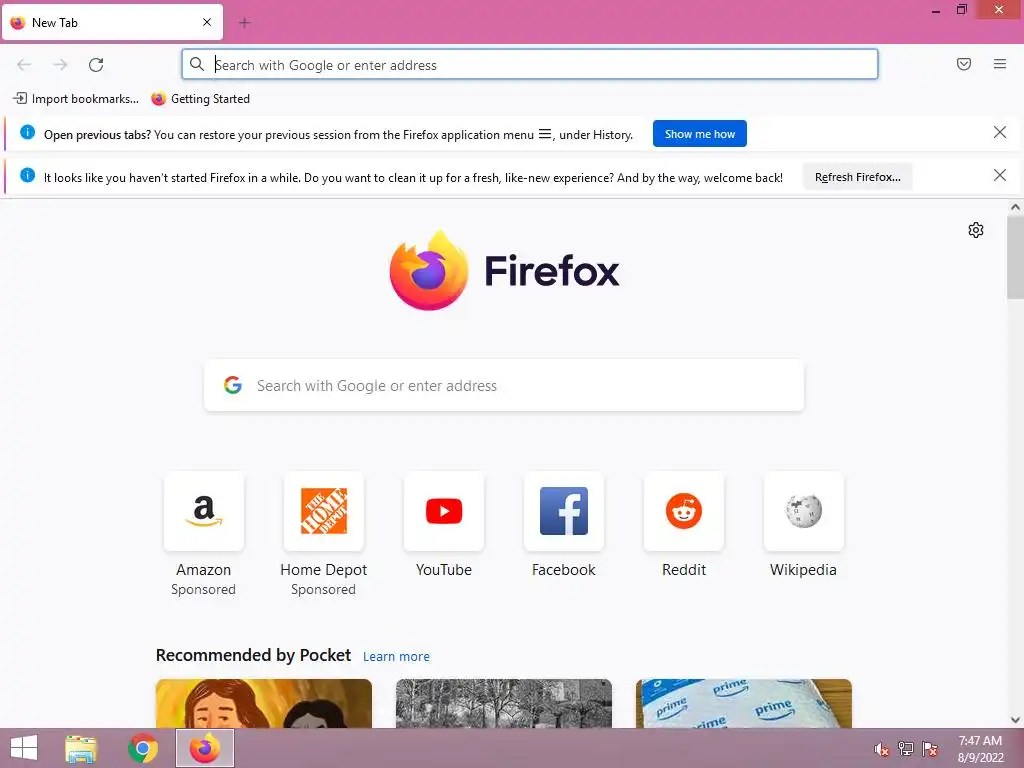The image size is (1024, 768).
Task: Open the Save to Pocket icon
Action: pyautogui.click(x=964, y=64)
